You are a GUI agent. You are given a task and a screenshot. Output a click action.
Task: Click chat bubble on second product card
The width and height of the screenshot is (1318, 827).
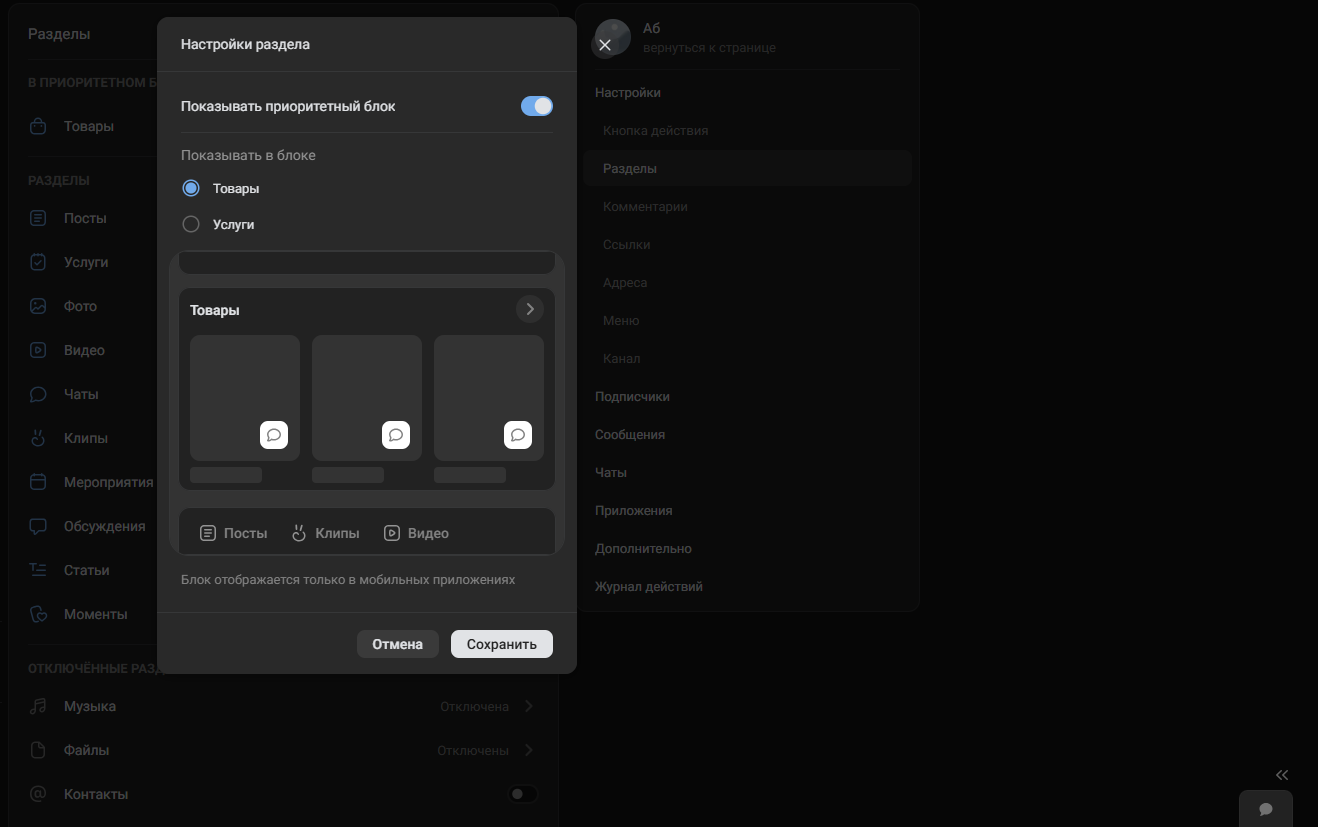[x=396, y=435]
